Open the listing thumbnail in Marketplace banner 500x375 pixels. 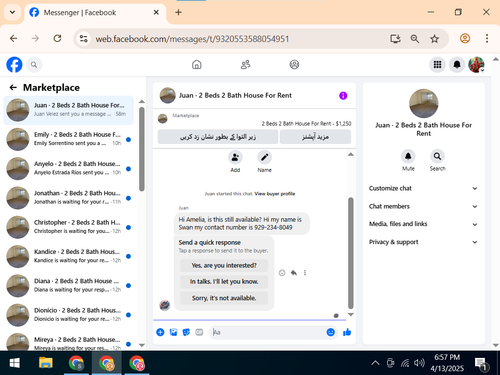coord(163,118)
